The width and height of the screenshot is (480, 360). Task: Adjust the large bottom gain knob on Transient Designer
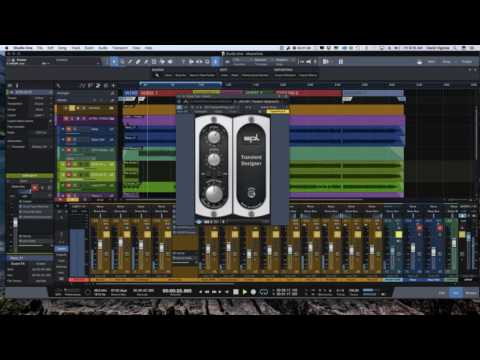point(214,193)
